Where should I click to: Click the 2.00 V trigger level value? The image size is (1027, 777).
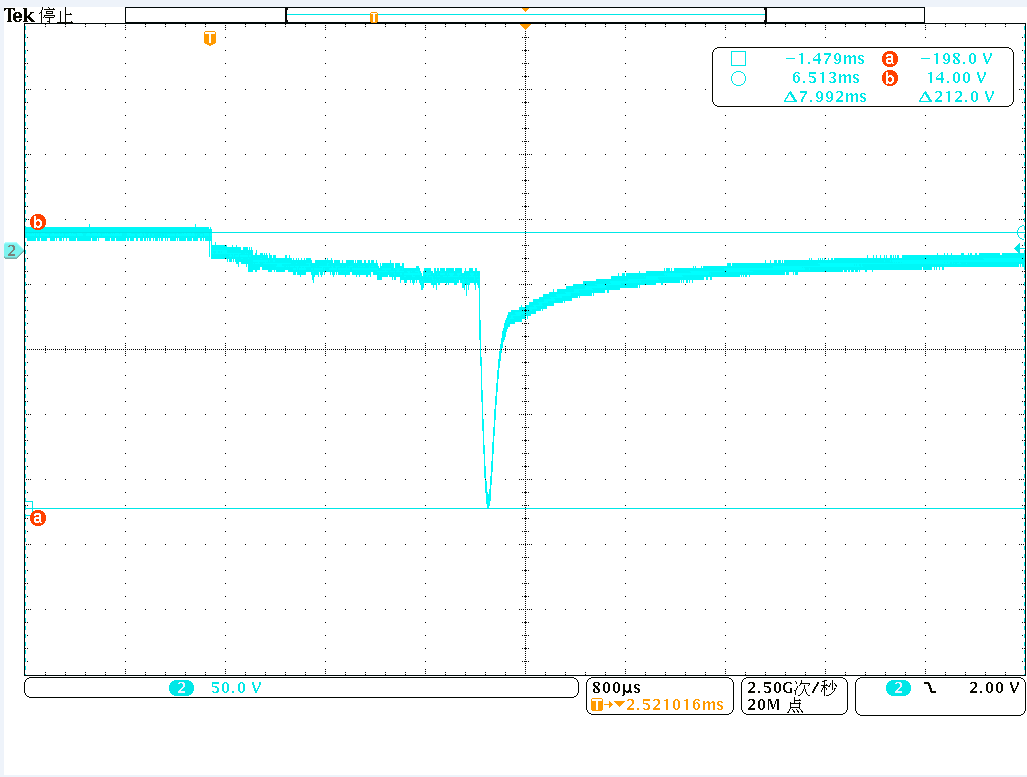point(994,688)
